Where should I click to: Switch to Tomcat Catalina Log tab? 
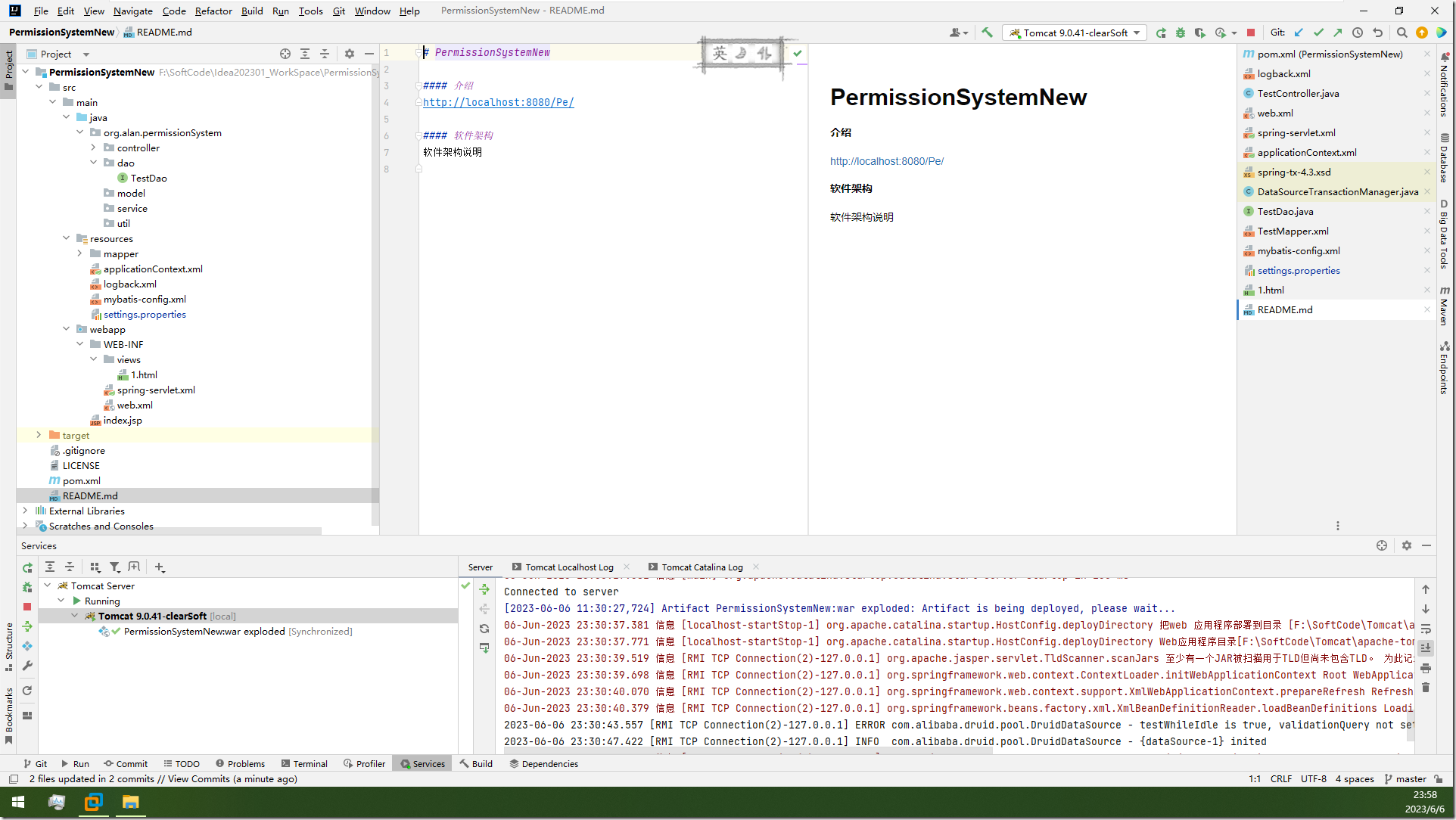[x=702, y=567]
